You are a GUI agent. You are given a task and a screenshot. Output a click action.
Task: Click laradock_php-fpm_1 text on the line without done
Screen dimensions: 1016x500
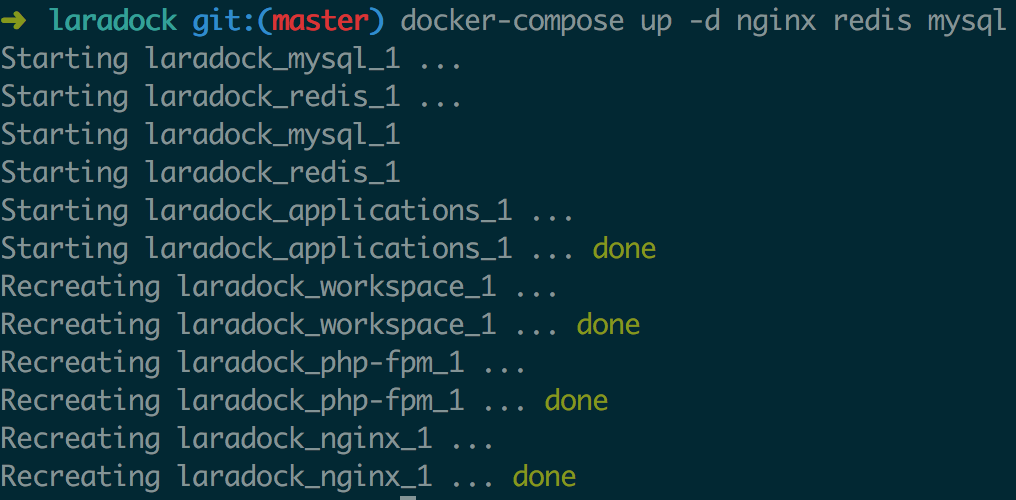(321, 364)
